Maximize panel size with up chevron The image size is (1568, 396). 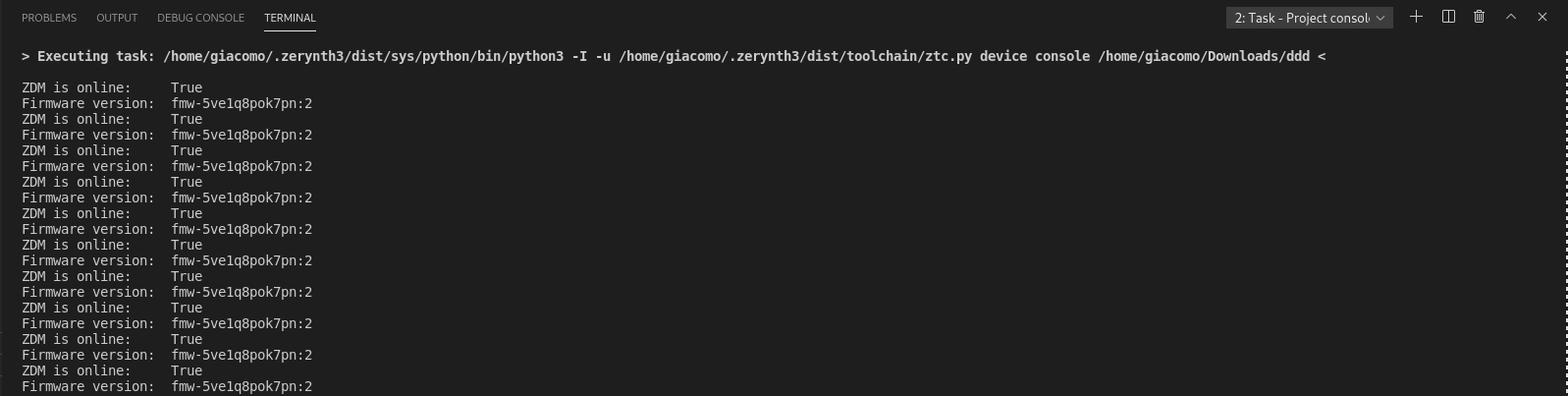coord(1511,17)
